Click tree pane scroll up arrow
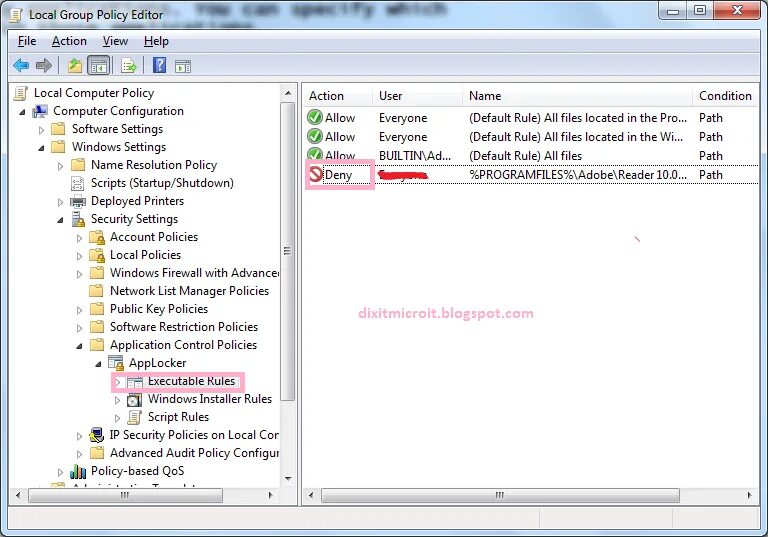Viewport: 768px width, 537px height. pos(288,93)
